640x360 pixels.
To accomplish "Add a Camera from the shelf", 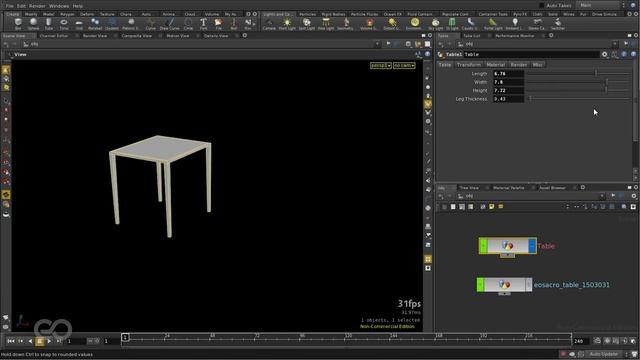I will pyautogui.click(x=269, y=24).
